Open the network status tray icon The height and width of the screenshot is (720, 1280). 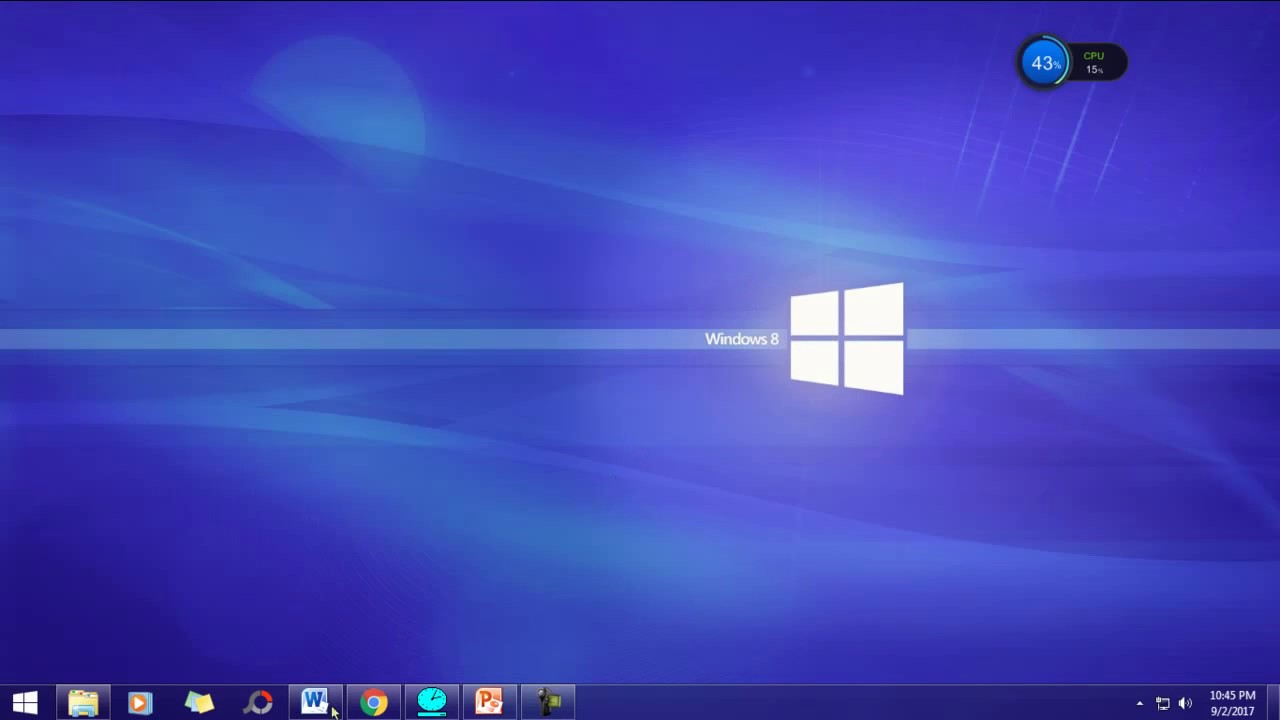[x=1163, y=704]
